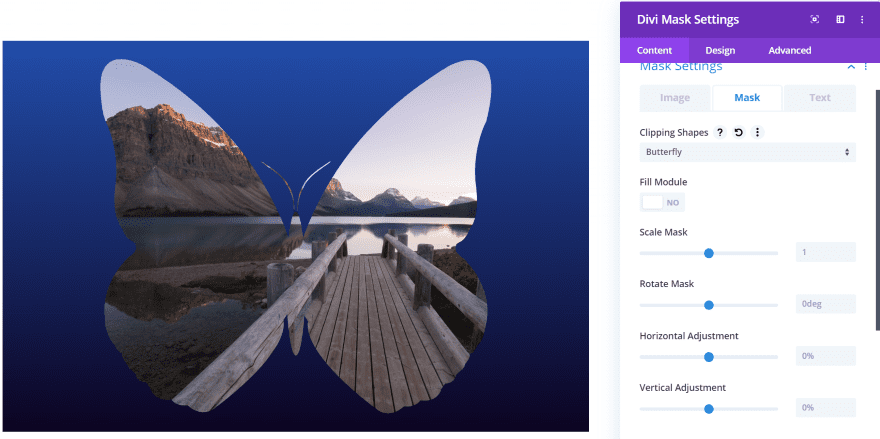Open the Butterfly clipping shapes dropdown
The image size is (880, 439).
tap(748, 152)
